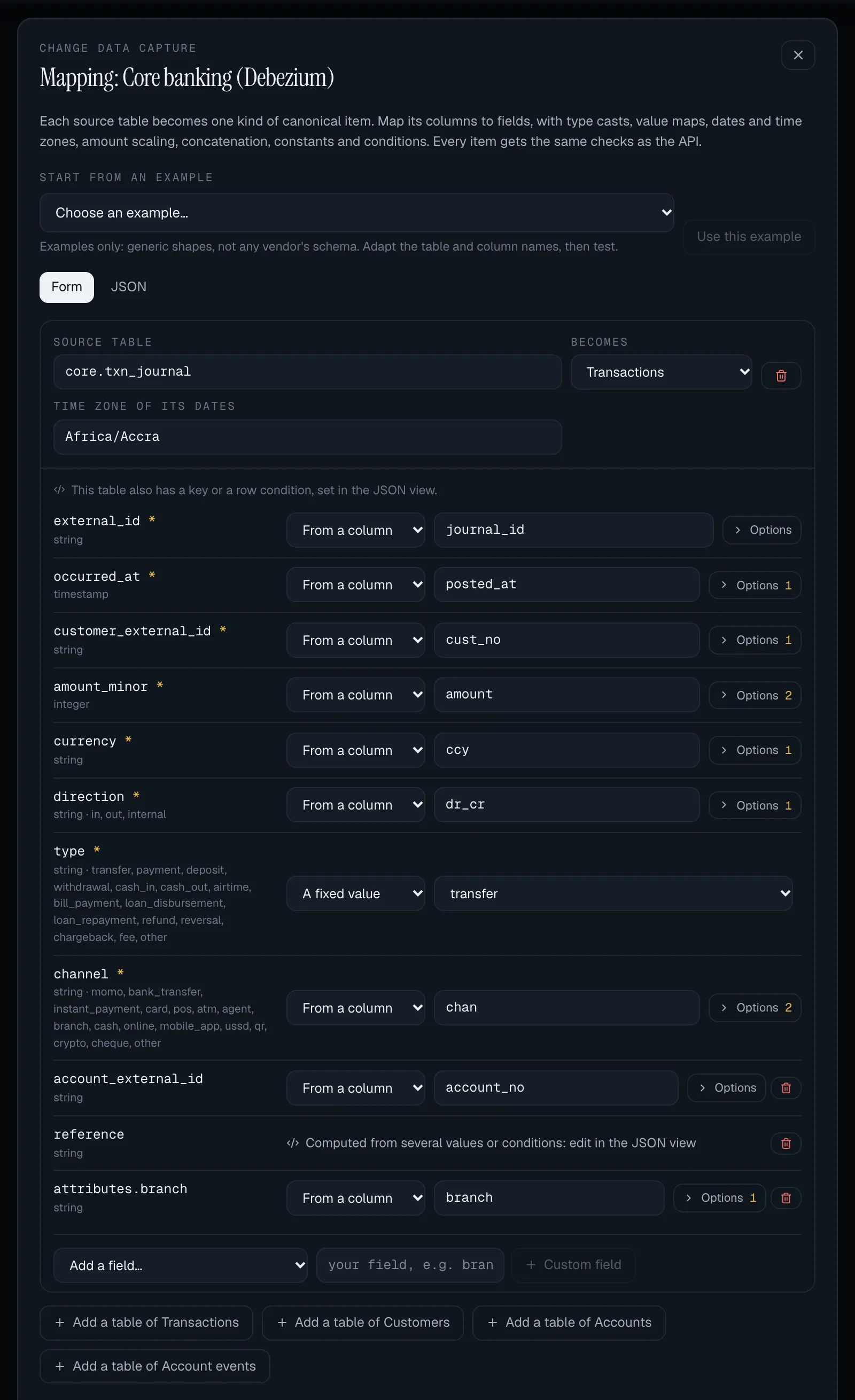Screen dimensions: 855x1400
Task: Switch to the JSON tab
Action: [128, 287]
